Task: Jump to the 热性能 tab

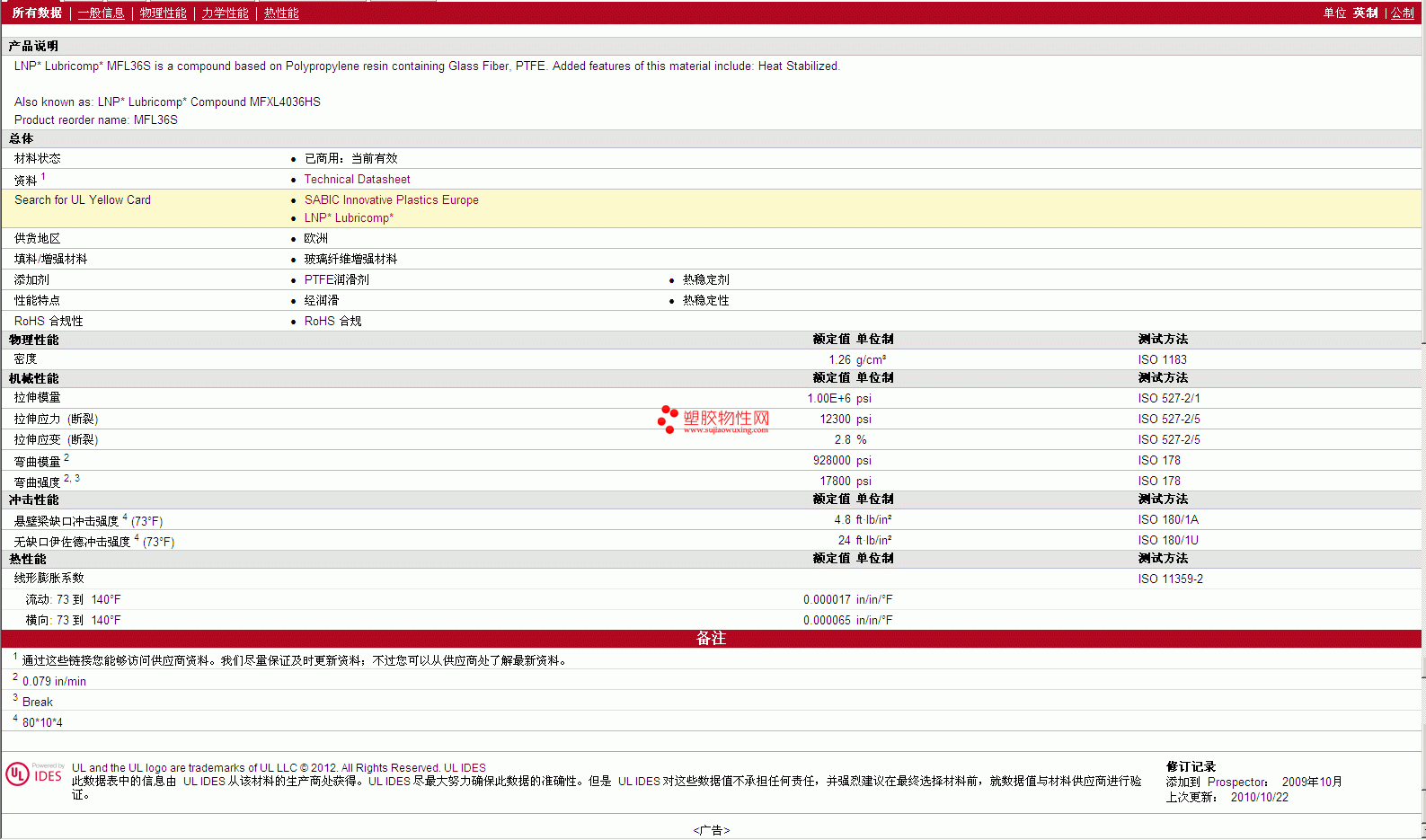Action: click(x=281, y=13)
